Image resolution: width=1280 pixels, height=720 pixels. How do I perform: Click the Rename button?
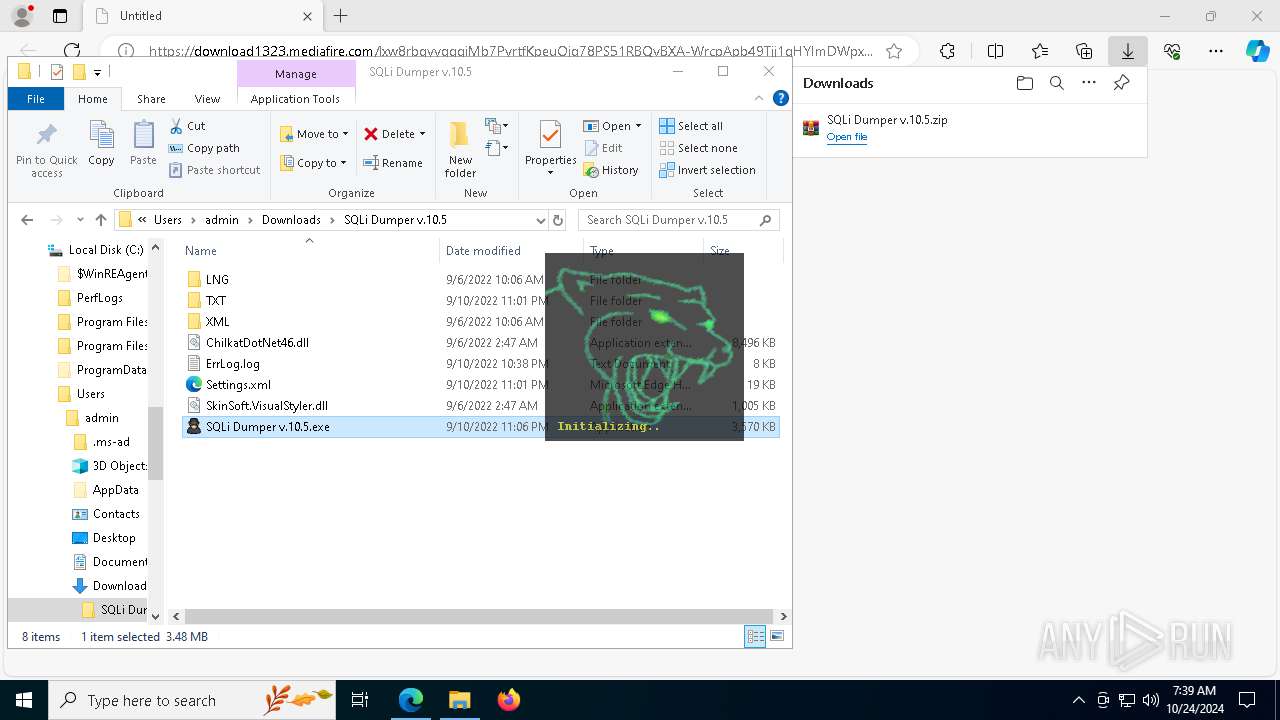[x=393, y=163]
